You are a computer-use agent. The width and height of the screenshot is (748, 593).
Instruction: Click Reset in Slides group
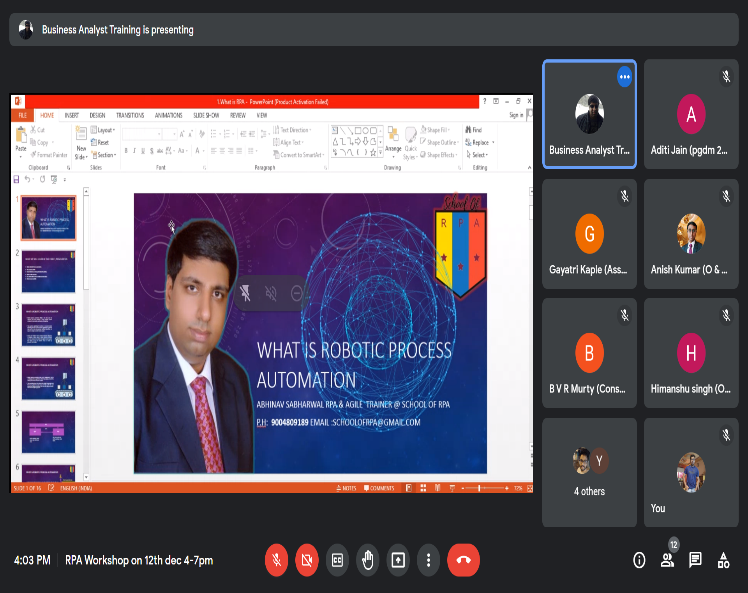pyautogui.click(x=100, y=142)
